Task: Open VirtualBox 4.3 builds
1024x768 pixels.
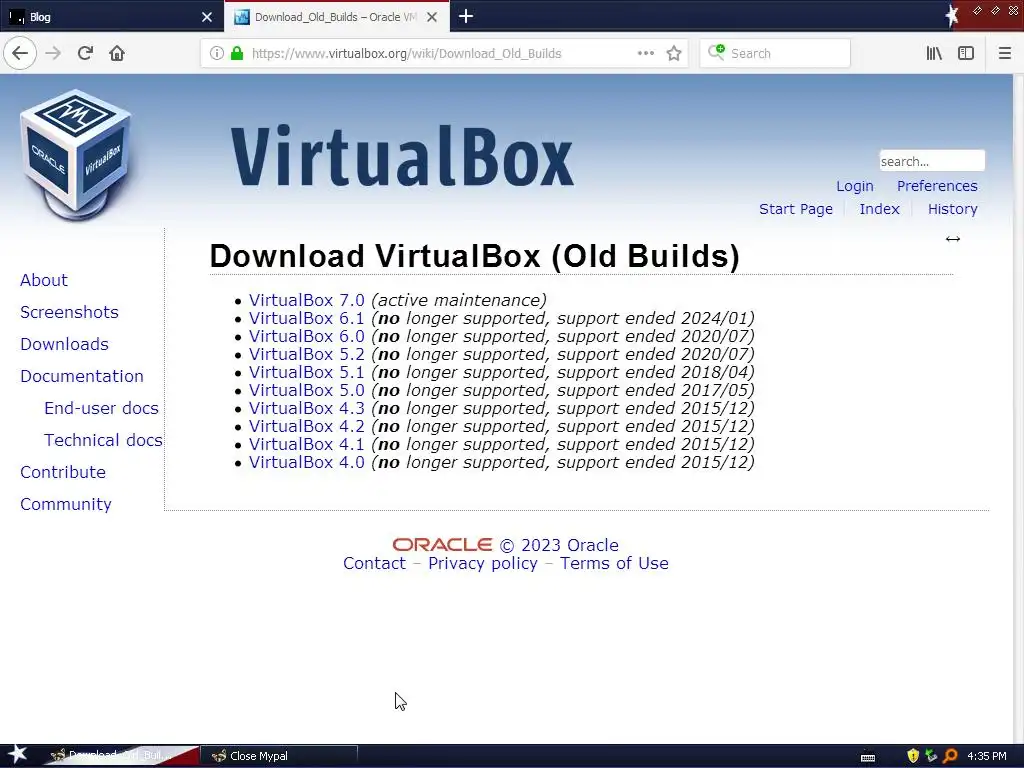Action: [x=306, y=408]
